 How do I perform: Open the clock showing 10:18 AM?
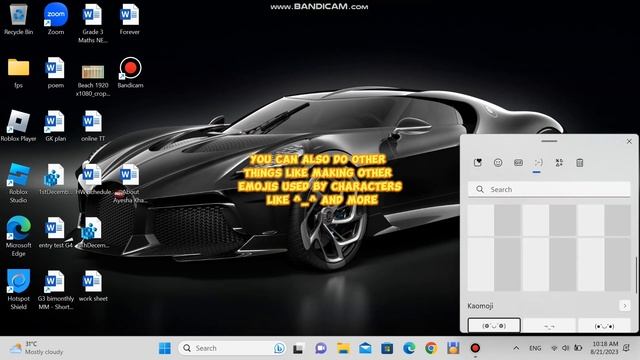click(604, 348)
